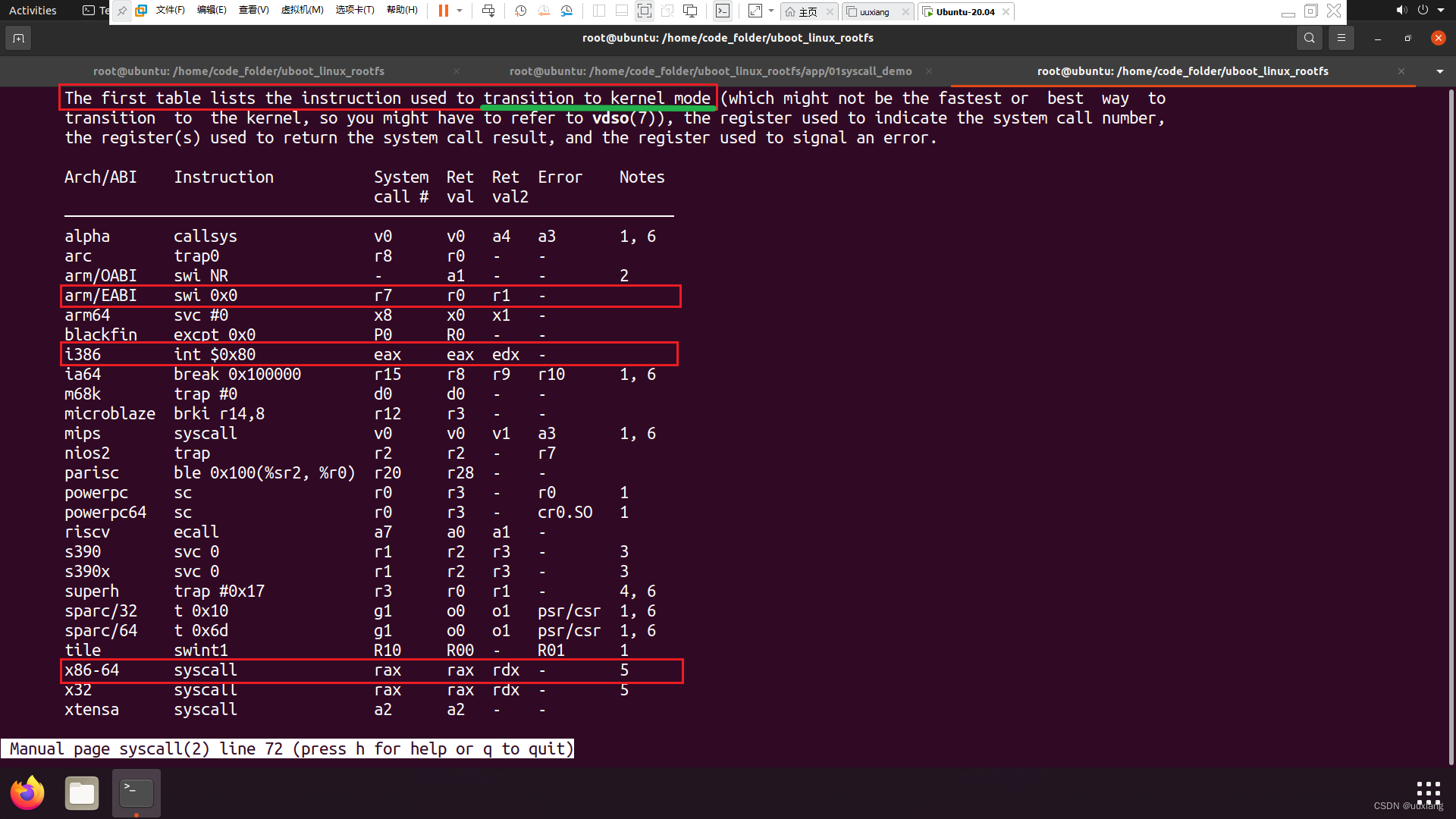Send Ctrl+Alt+Del to the virtual machine
The width and height of the screenshot is (1456, 819).
point(488,11)
